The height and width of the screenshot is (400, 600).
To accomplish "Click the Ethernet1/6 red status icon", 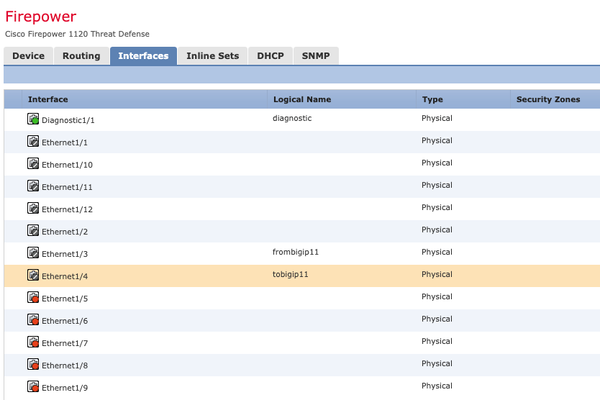I will pos(33,320).
